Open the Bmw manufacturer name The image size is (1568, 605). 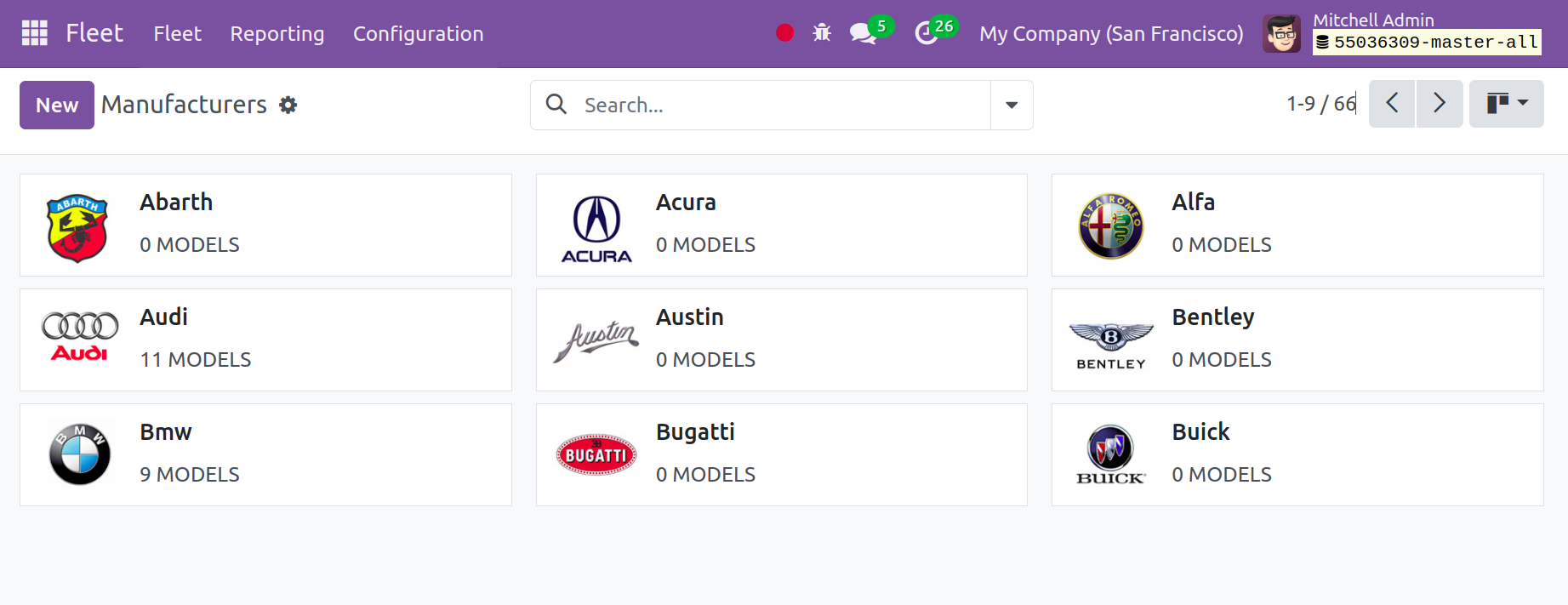click(x=166, y=432)
